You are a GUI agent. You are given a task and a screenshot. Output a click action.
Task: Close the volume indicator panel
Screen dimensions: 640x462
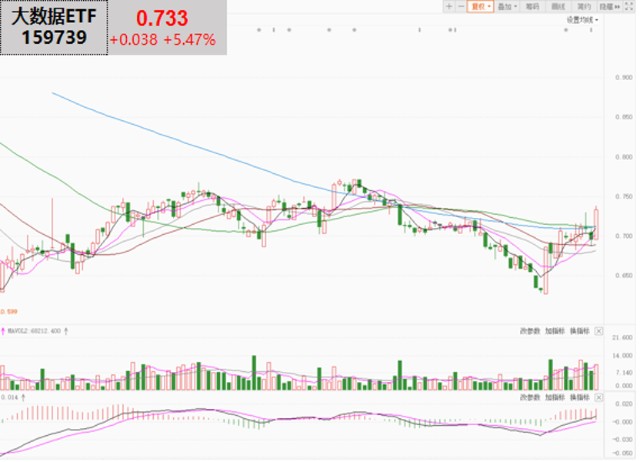click(x=600, y=330)
